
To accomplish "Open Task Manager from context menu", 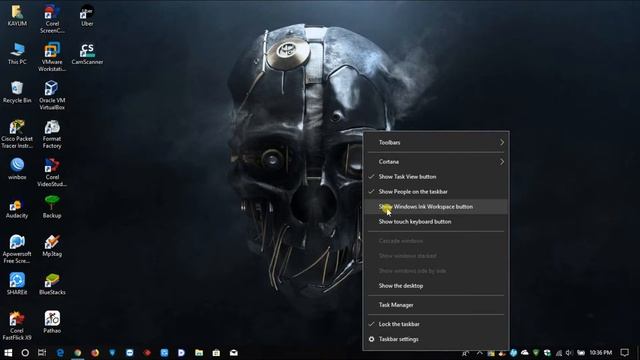I will click(436, 305).
